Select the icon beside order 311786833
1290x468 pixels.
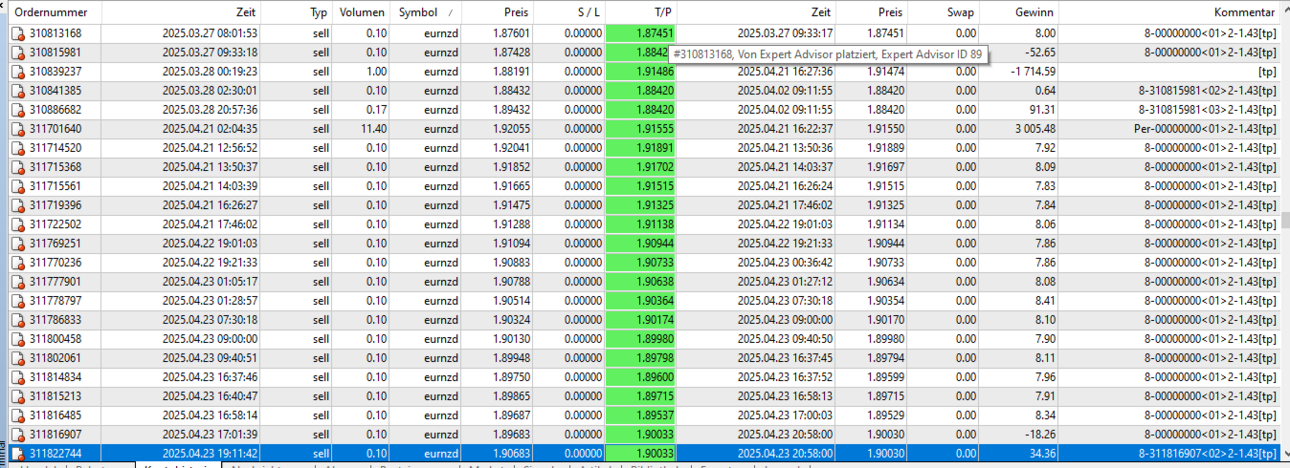point(18,320)
